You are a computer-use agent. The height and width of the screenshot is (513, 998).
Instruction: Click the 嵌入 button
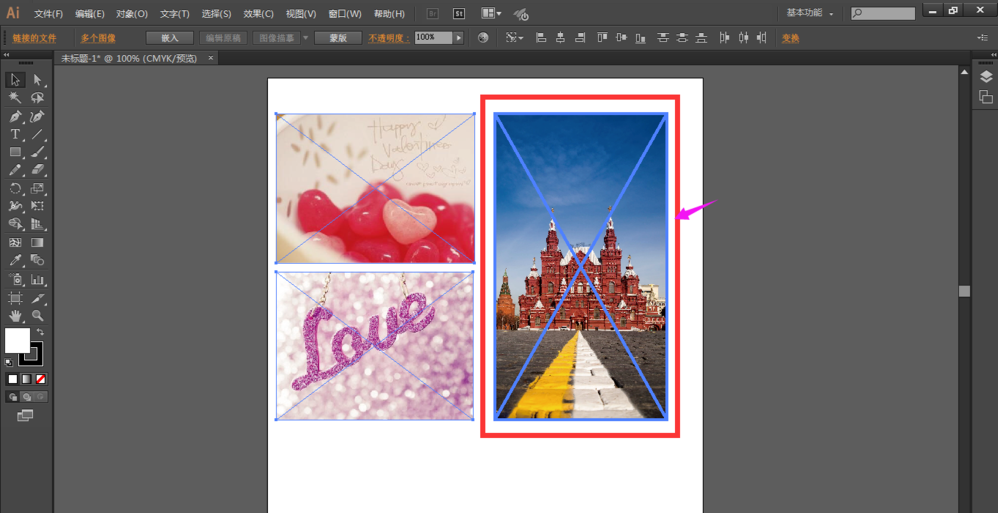[169, 38]
